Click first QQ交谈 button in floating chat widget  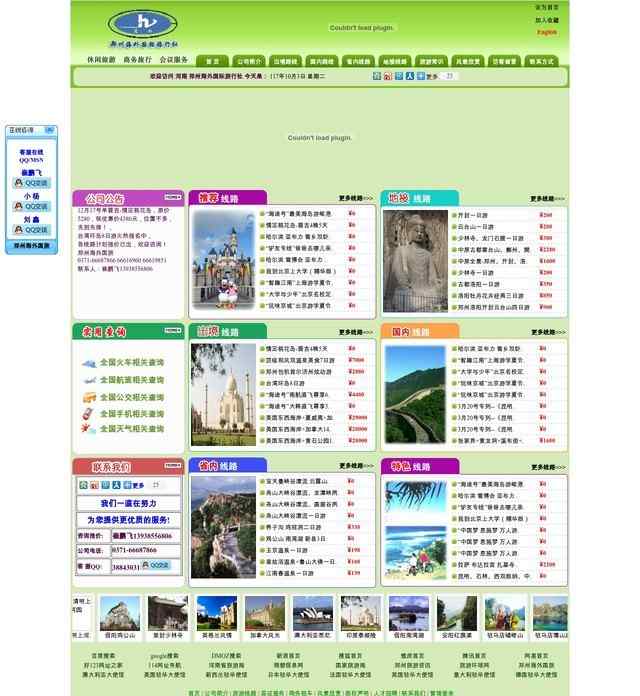click(32, 183)
